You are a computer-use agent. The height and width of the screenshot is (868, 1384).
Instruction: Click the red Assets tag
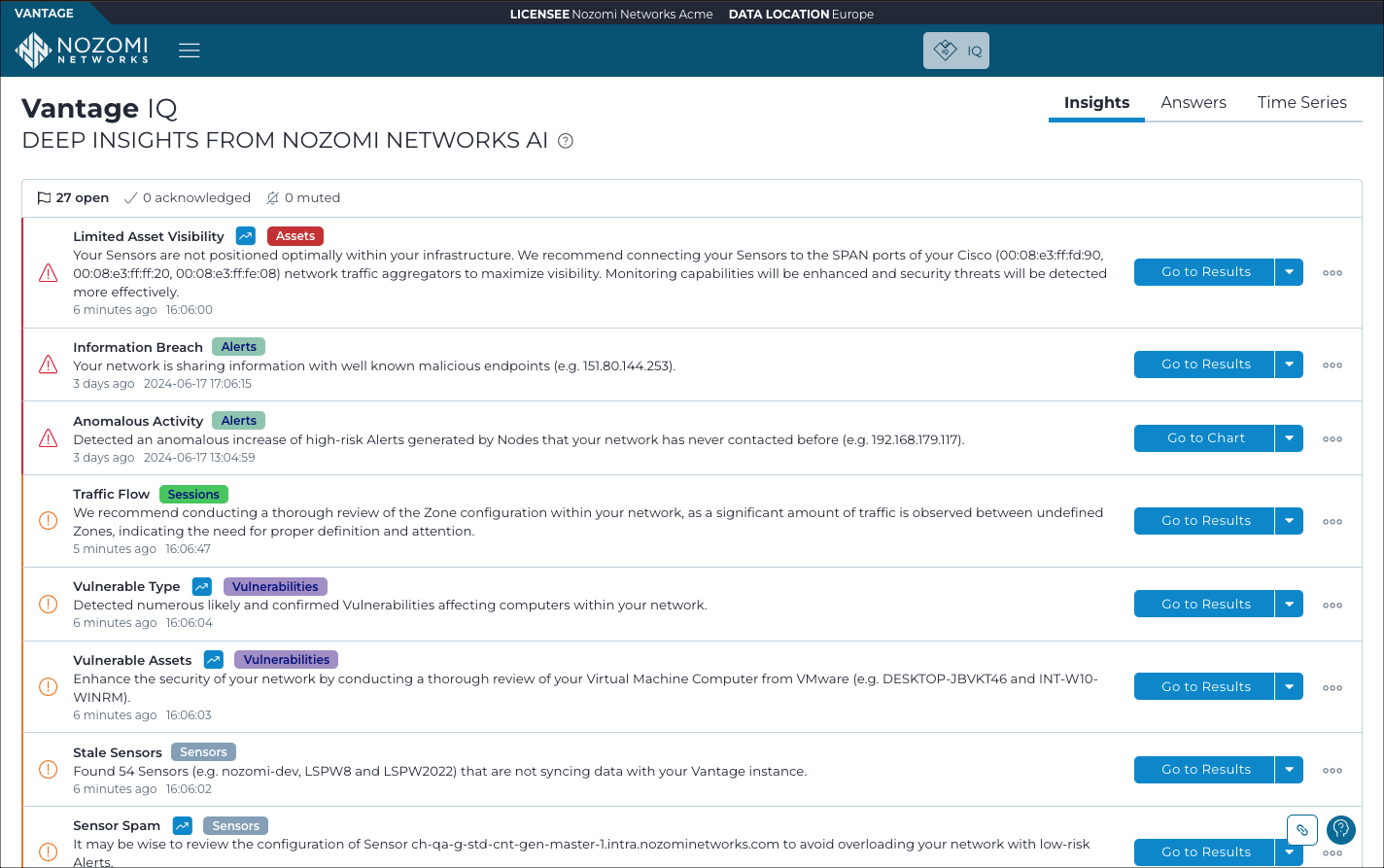(x=295, y=236)
